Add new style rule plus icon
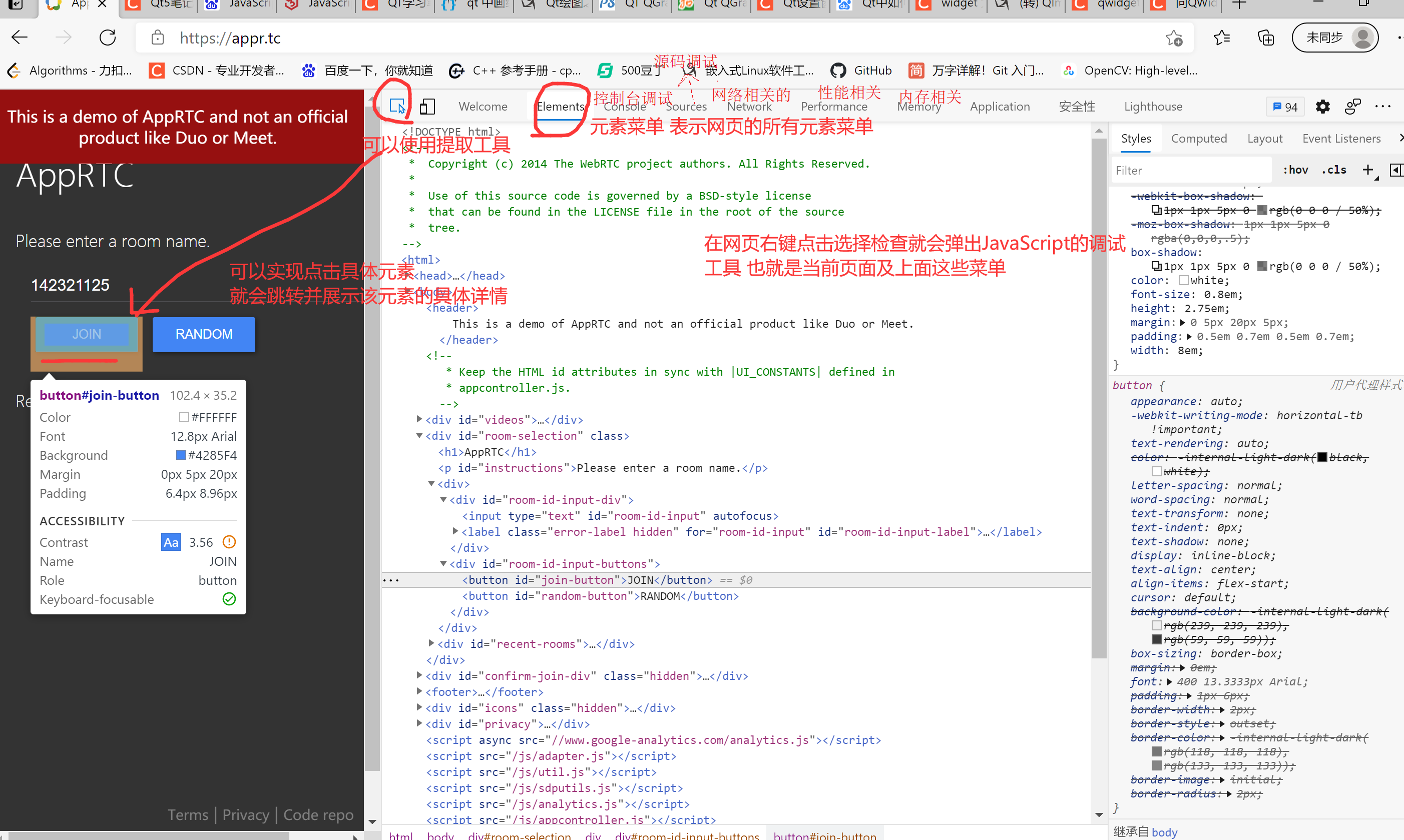The height and width of the screenshot is (840, 1404). coord(1368,170)
